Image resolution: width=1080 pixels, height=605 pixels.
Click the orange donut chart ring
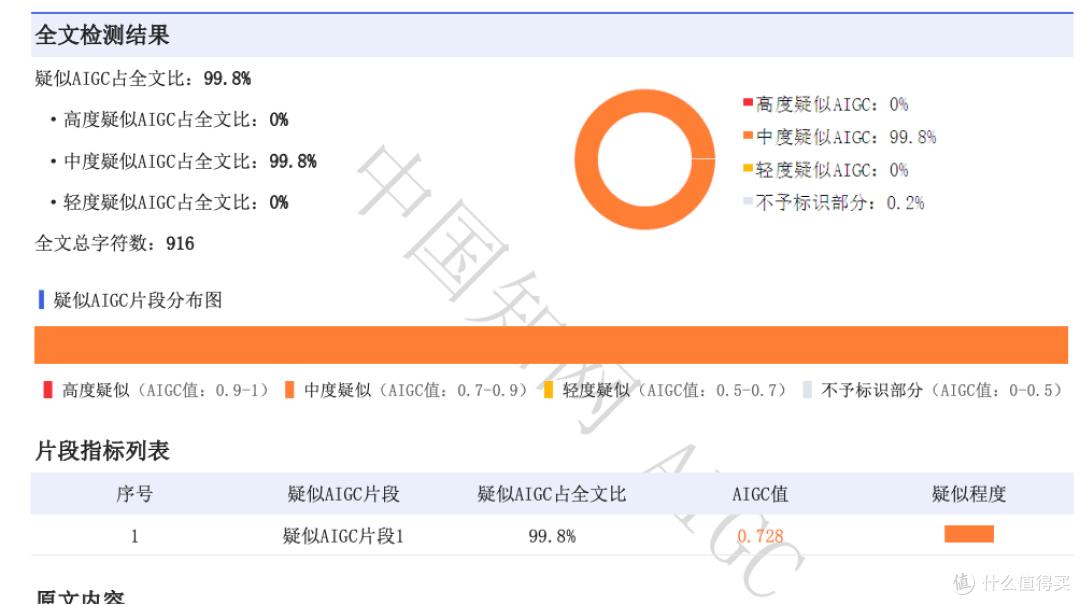click(x=645, y=159)
